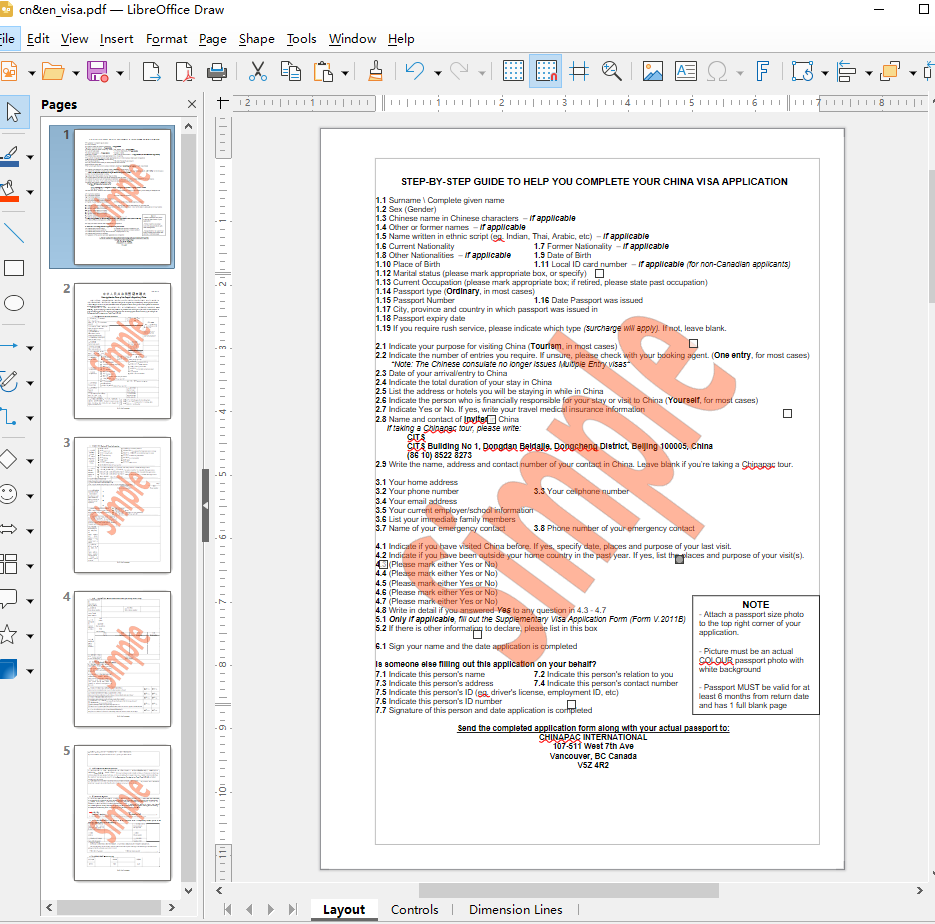The image size is (935, 924).
Task: Click the Print icon
Action: pos(217,72)
